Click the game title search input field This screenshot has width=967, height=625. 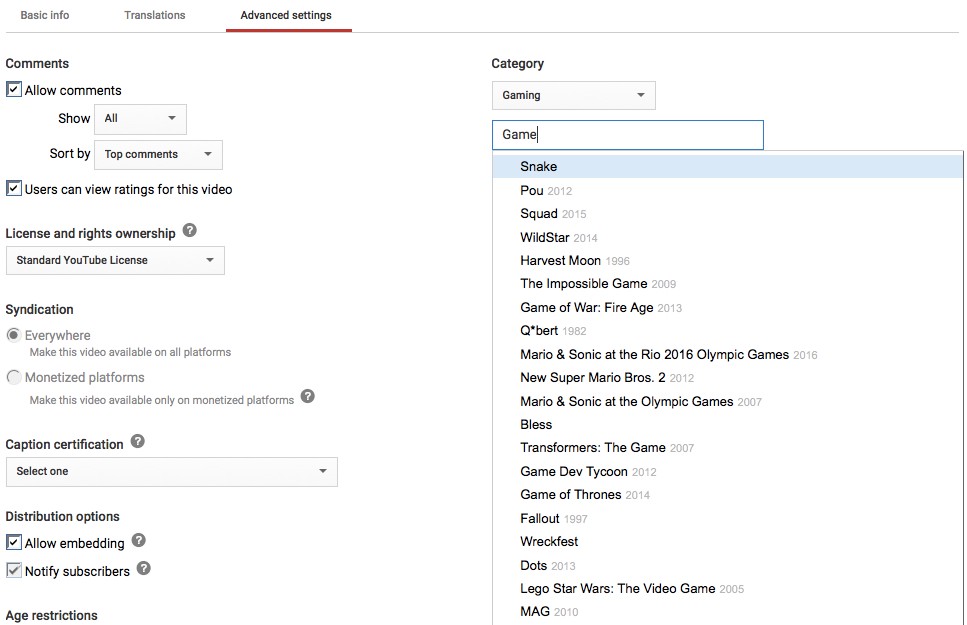pyautogui.click(x=627, y=134)
